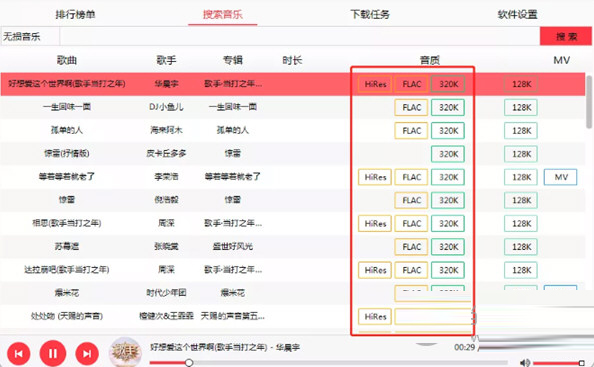This screenshot has height=367, width=594.
Task: Download 128K for 惊雷(抒情版)
Action: pyautogui.click(x=521, y=154)
